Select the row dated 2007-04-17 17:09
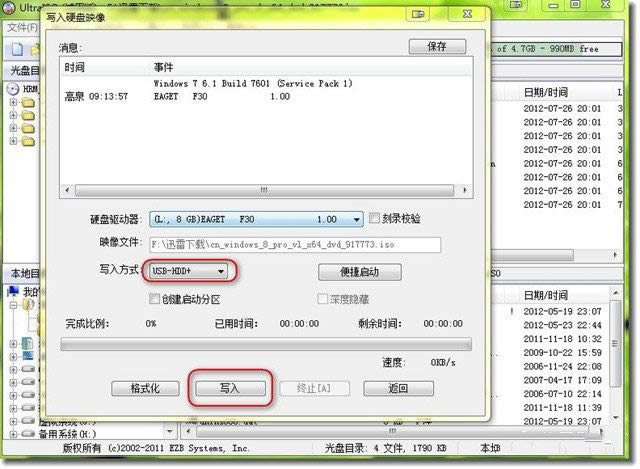Image resolution: width=640 pixels, height=469 pixels. [x=562, y=380]
